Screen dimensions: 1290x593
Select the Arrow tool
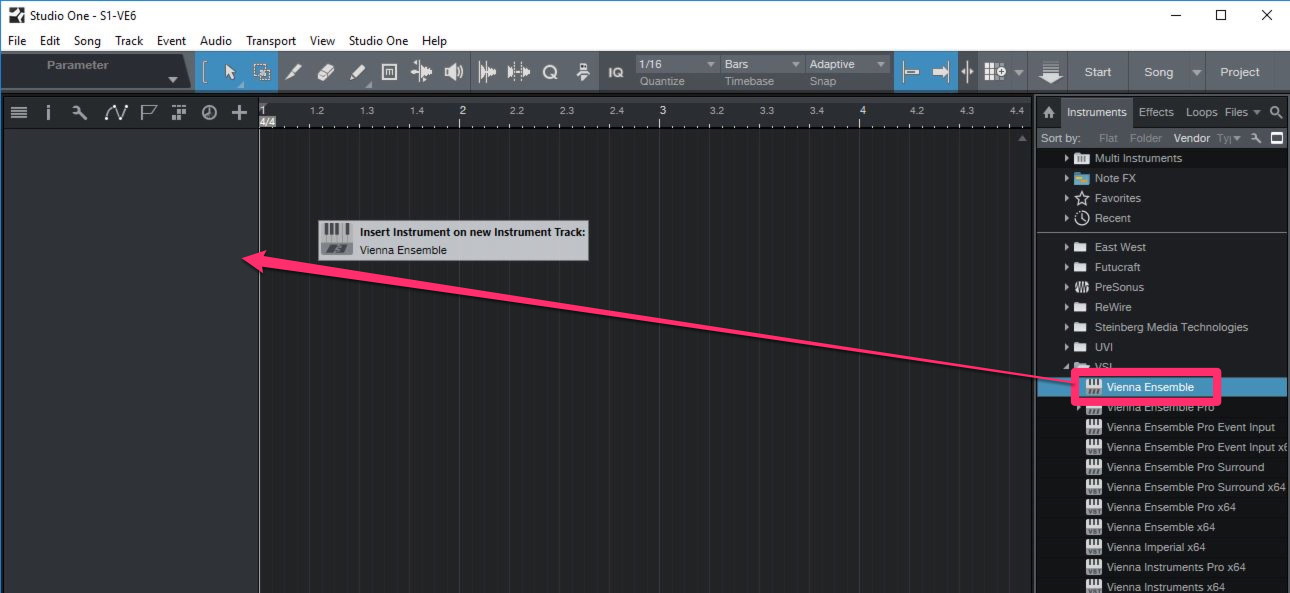coord(229,72)
